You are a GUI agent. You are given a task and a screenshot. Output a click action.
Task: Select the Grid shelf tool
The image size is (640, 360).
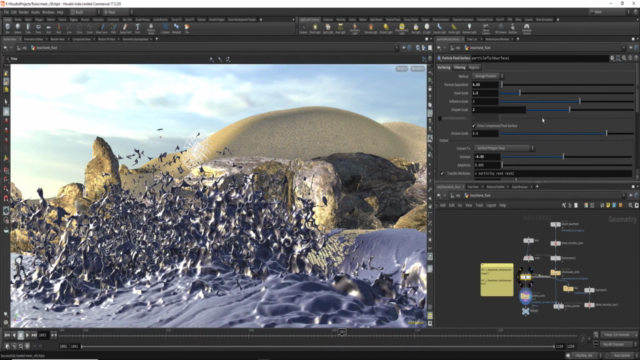point(48,28)
